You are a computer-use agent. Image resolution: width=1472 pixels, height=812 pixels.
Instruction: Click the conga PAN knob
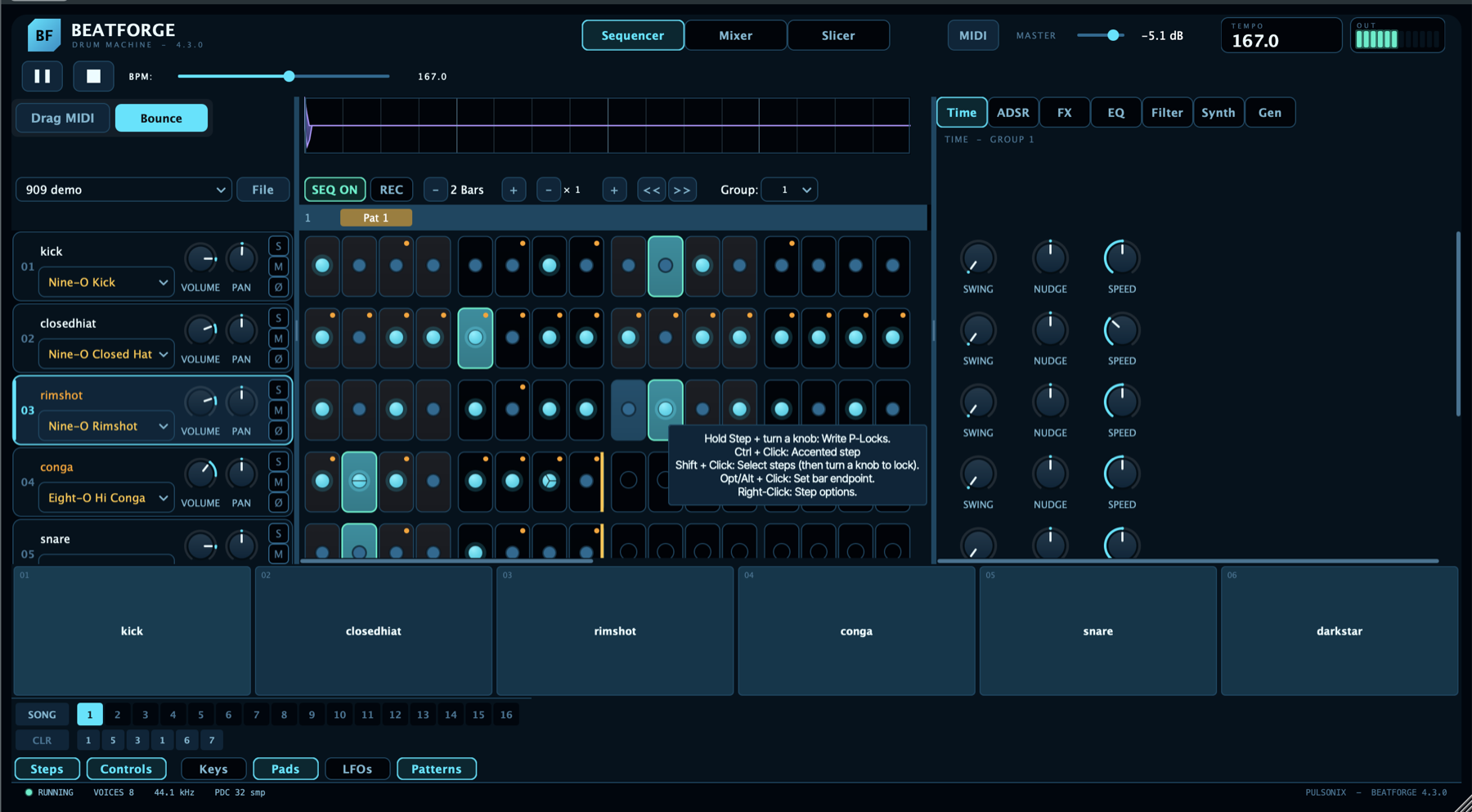(241, 474)
